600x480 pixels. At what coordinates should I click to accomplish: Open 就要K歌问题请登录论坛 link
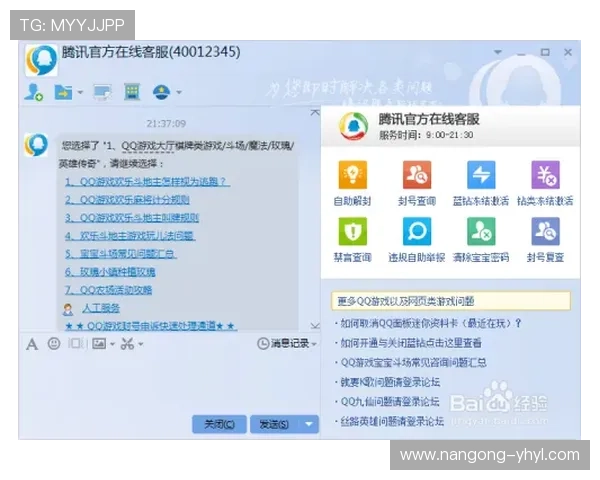pyautogui.click(x=390, y=382)
